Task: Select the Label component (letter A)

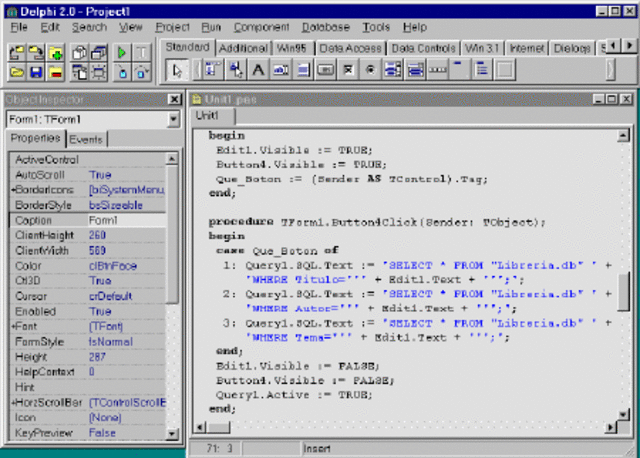Action: click(258, 70)
